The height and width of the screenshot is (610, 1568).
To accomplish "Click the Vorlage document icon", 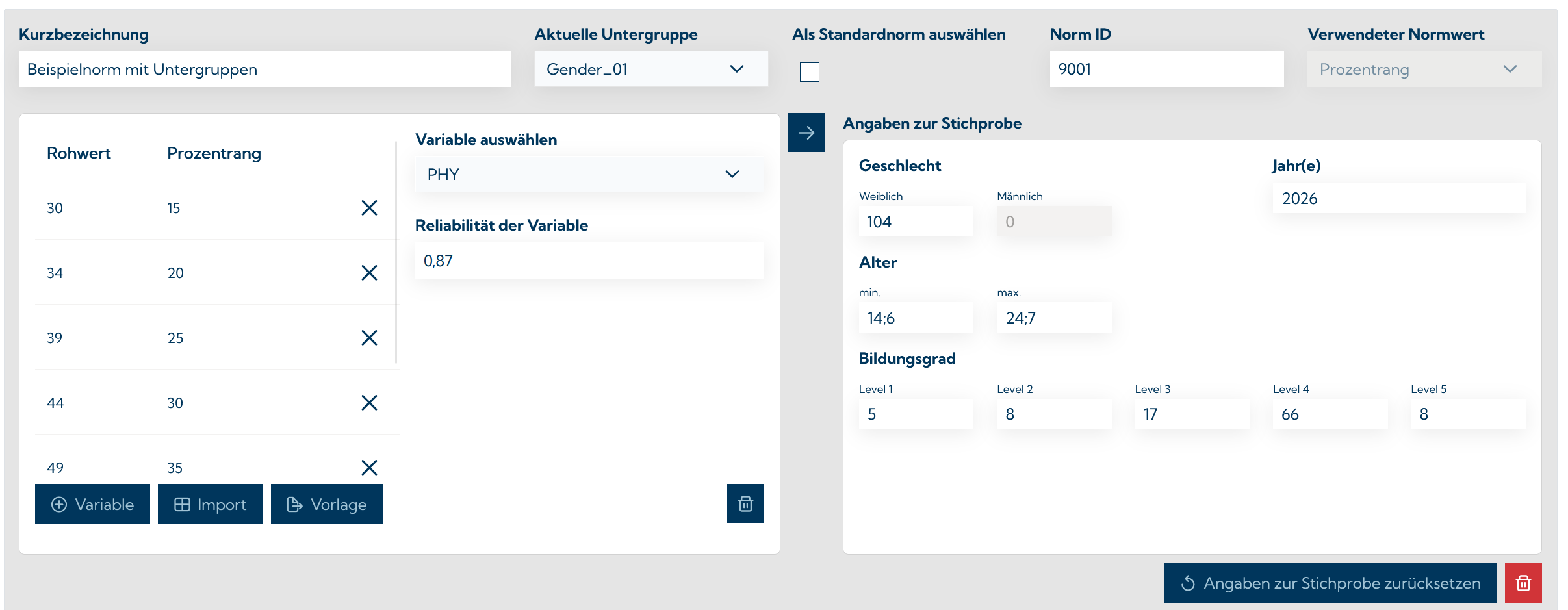I will coord(296,504).
